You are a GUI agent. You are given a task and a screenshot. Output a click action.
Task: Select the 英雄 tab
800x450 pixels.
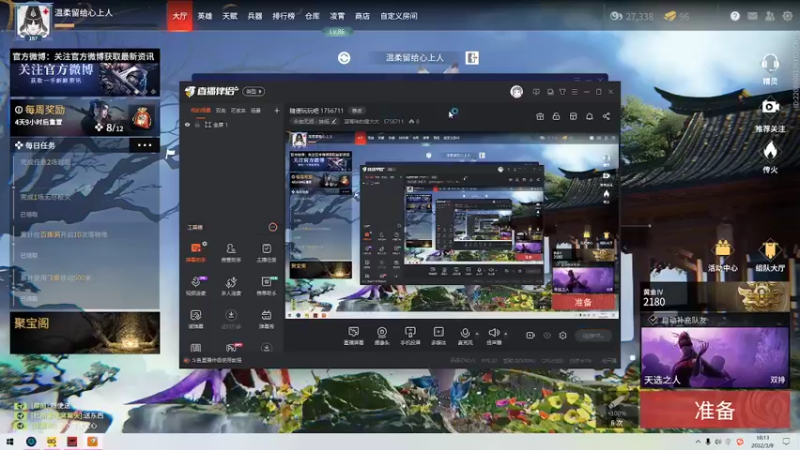pyautogui.click(x=205, y=16)
